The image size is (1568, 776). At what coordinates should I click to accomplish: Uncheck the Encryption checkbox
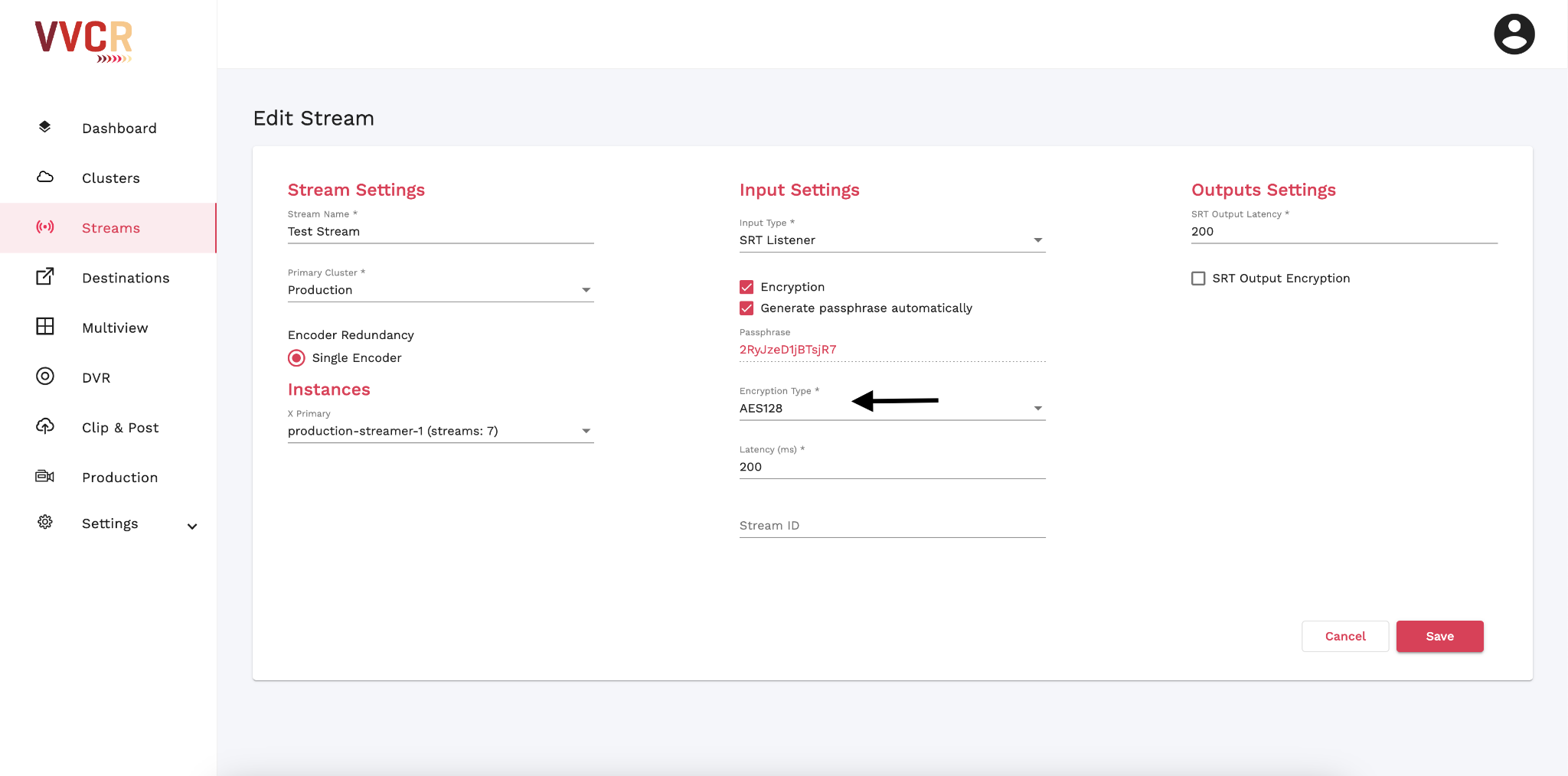click(x=746, y=287)
